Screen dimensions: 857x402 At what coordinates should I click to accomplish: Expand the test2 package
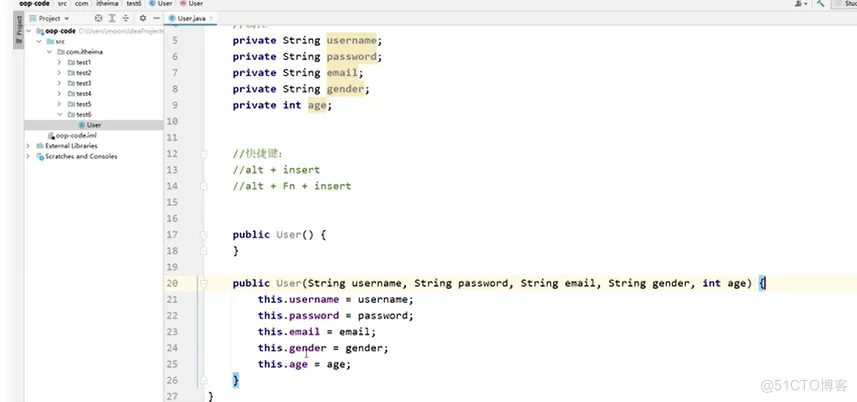(59, 73)
